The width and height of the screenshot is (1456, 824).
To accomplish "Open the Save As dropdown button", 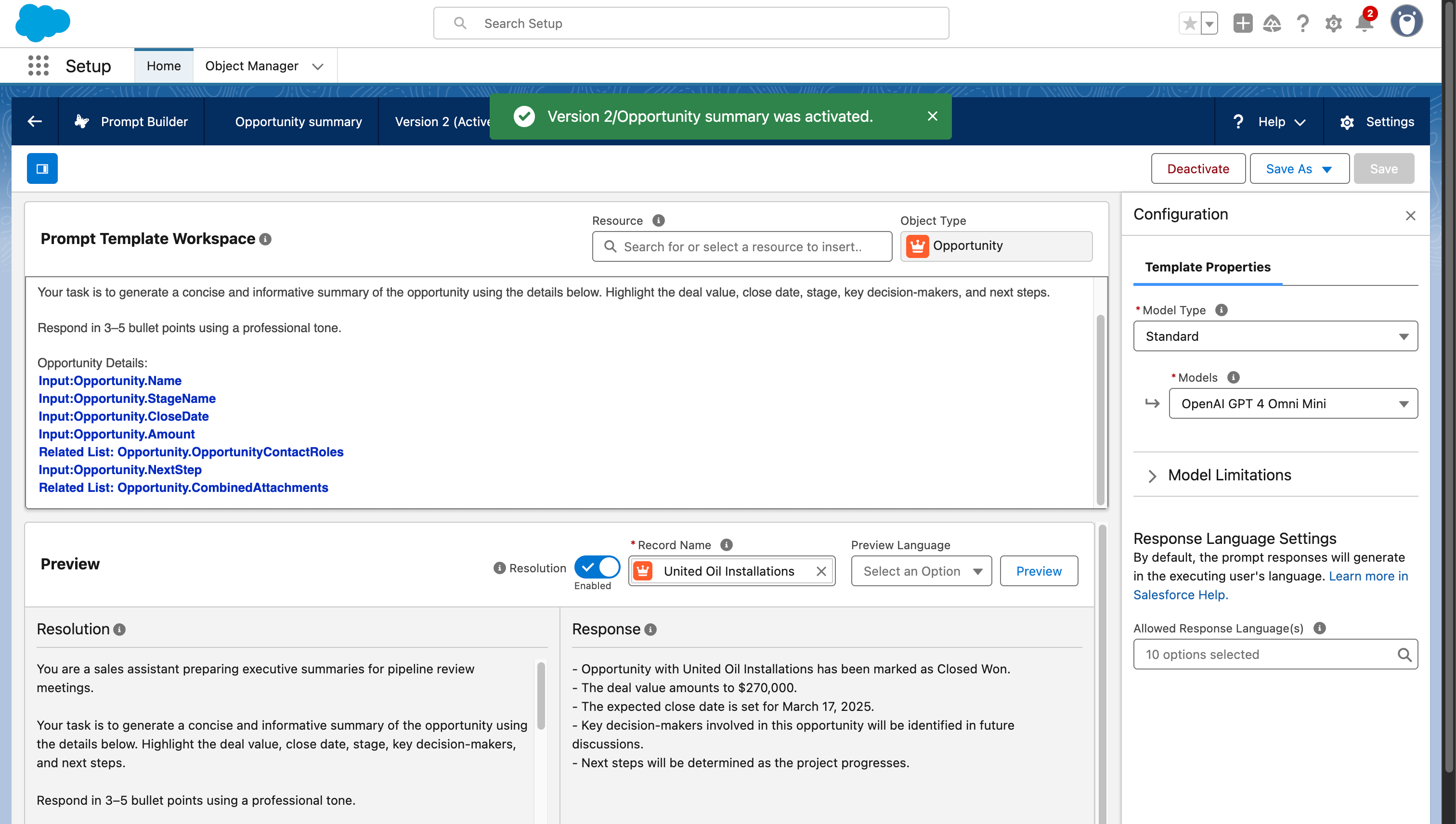I will pos(1299,168).
